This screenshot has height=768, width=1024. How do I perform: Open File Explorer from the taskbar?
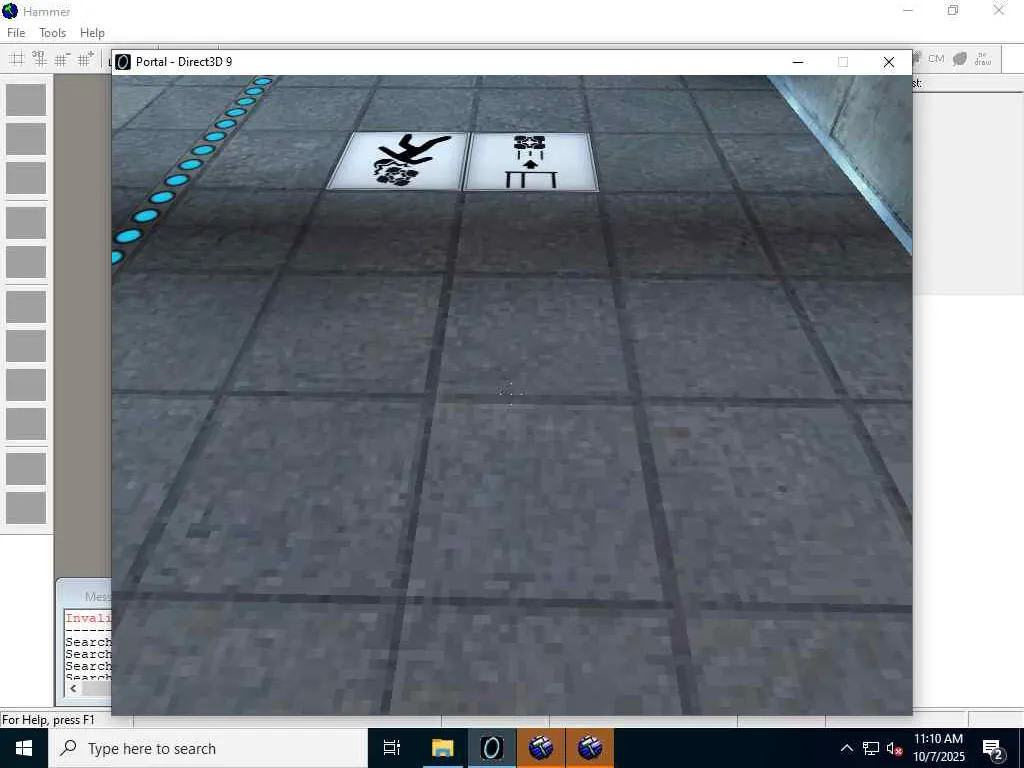pyautogui.click(x=442, y=748)
